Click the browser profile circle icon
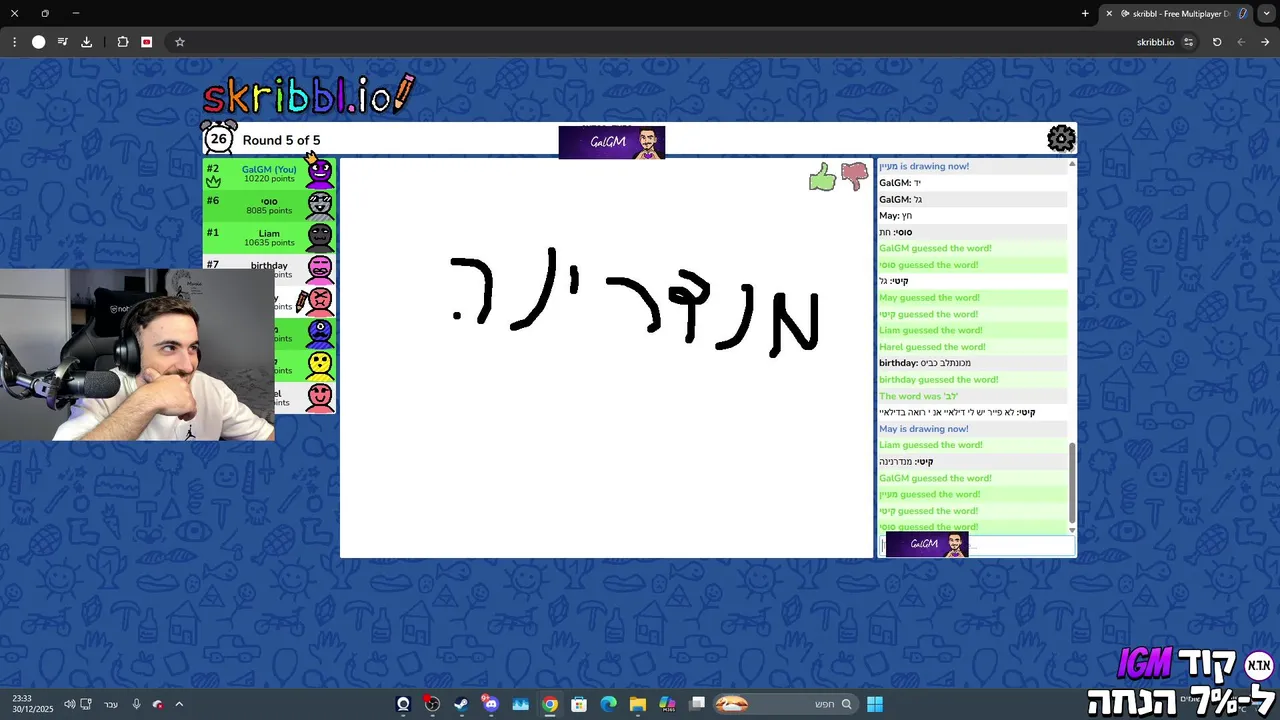Image resolution: width=1280 pixels, height=720 pixels. 39,42
